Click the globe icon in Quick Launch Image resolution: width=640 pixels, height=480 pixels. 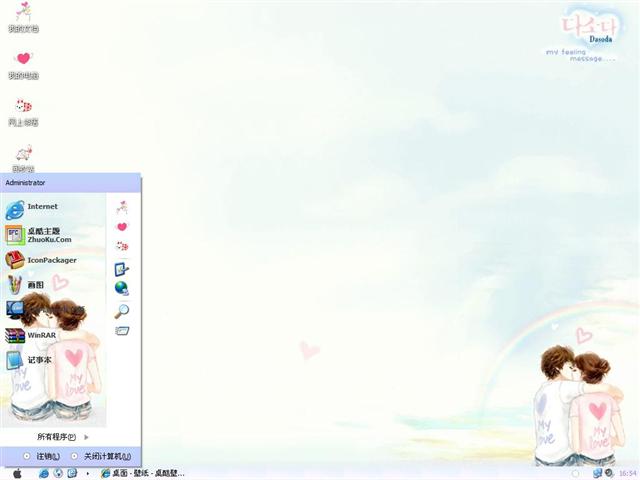(x=58, y=473)
